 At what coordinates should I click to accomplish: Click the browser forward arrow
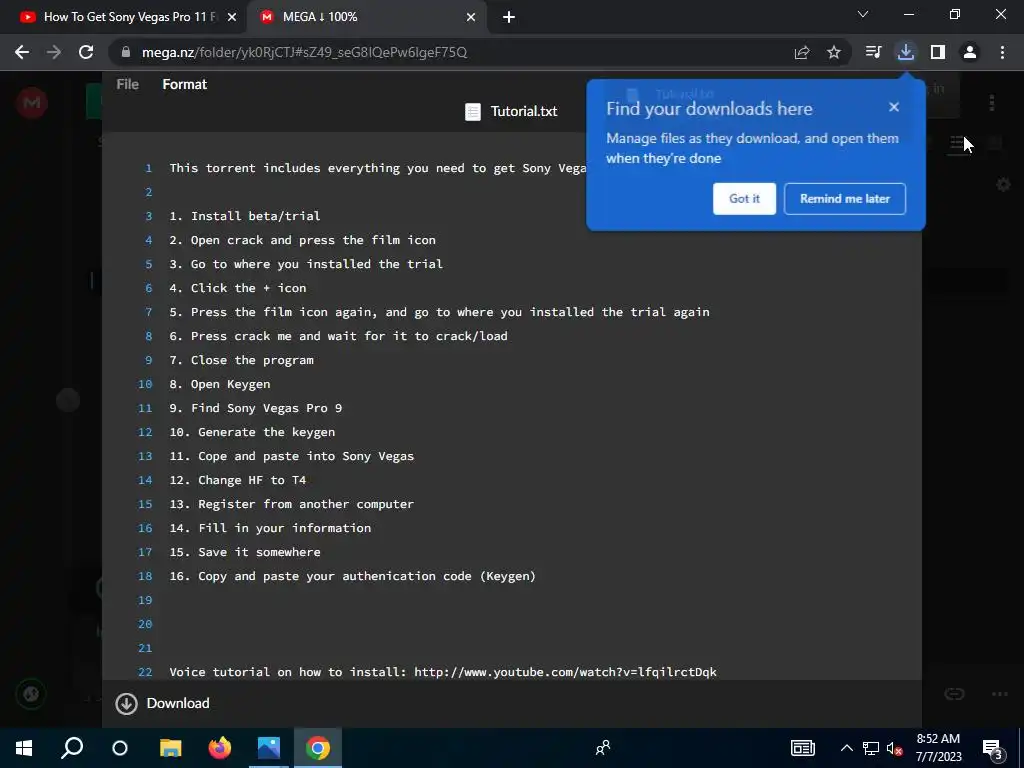tap(54, 52)
